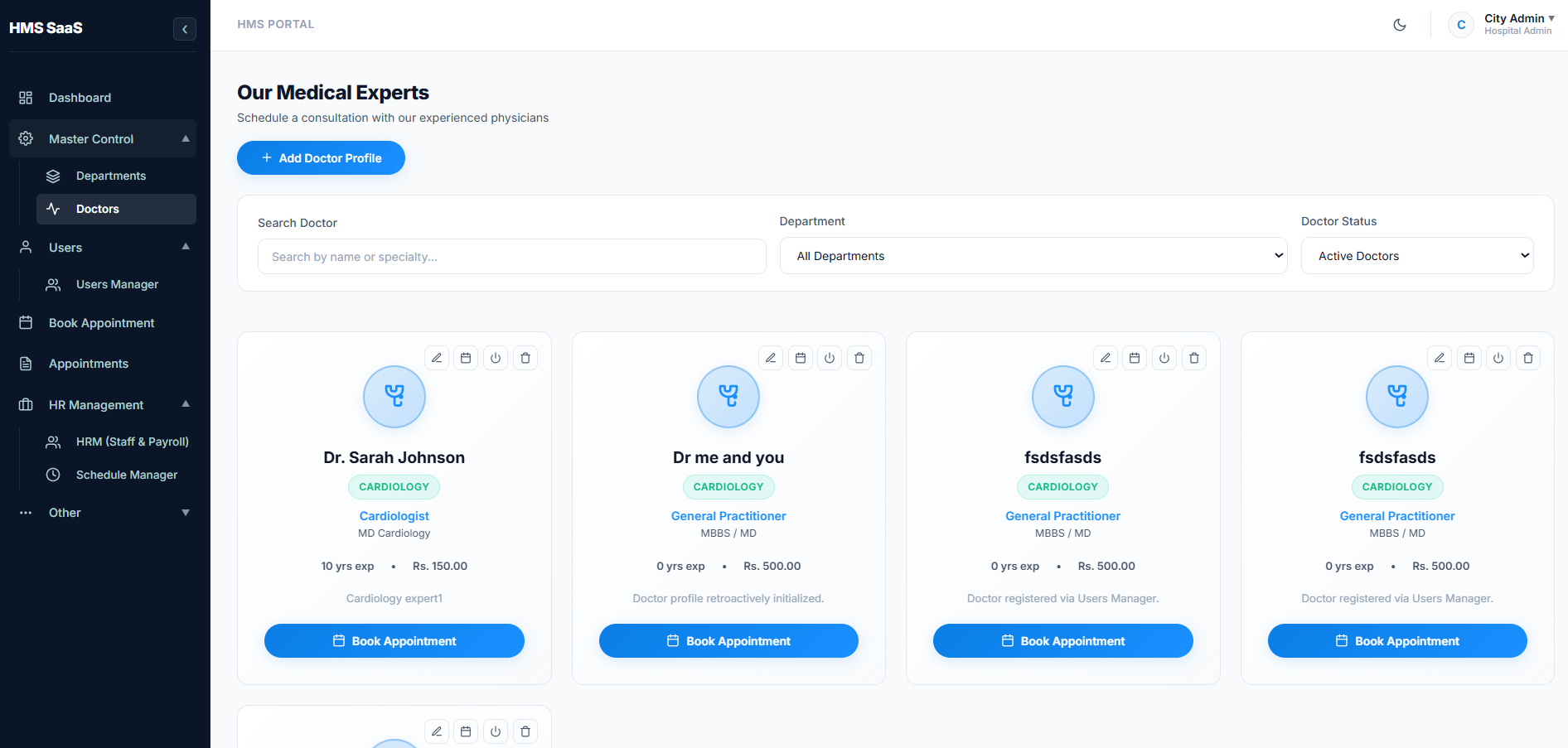Click the Departments layers icon
Screen dimensions: 1568x748
[x=53, y=176]
